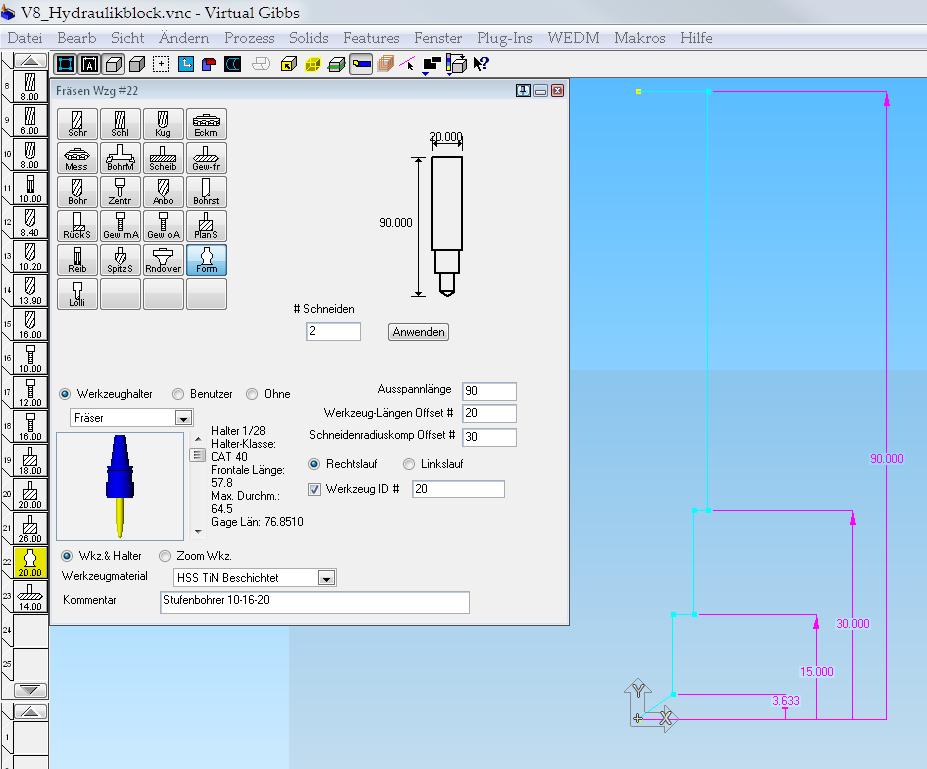The height and width of the screenshot is (769, 927).
Task: Click the context help arrow icon in toolbar
Action: (x=481, y=64)
